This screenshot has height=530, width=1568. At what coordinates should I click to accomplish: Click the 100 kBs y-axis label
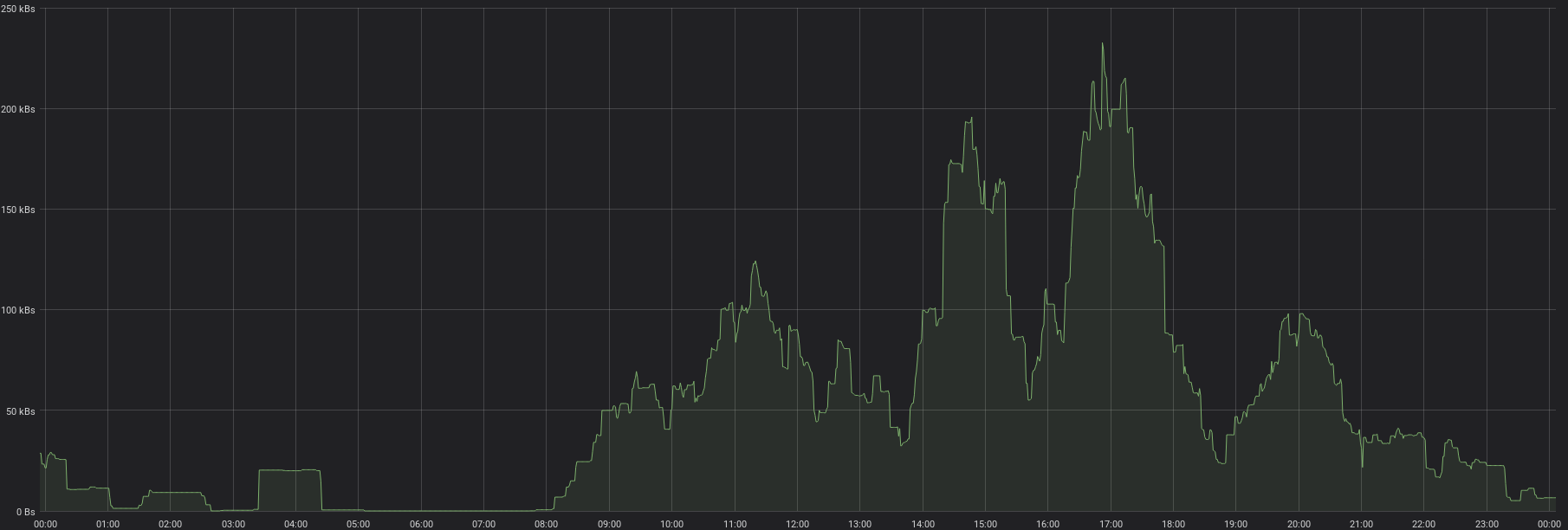tap(17, 310)
